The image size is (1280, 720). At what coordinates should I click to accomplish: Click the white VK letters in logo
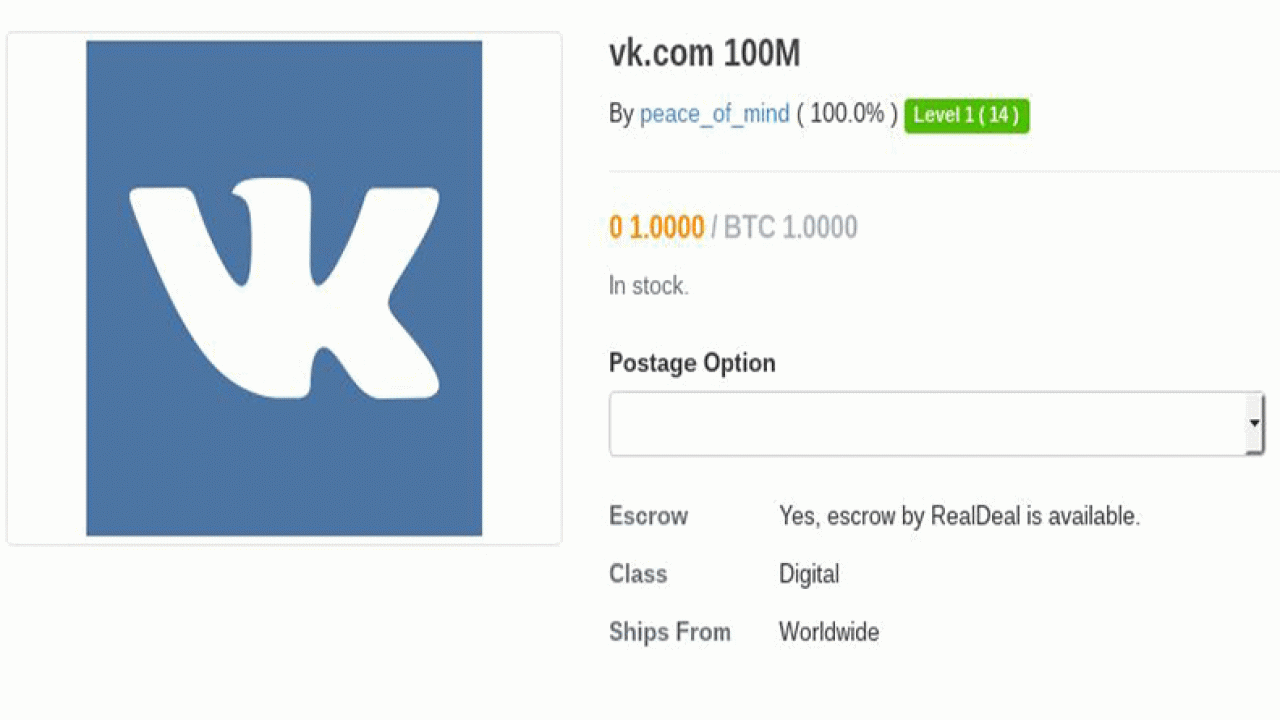[x=284, y=289]
